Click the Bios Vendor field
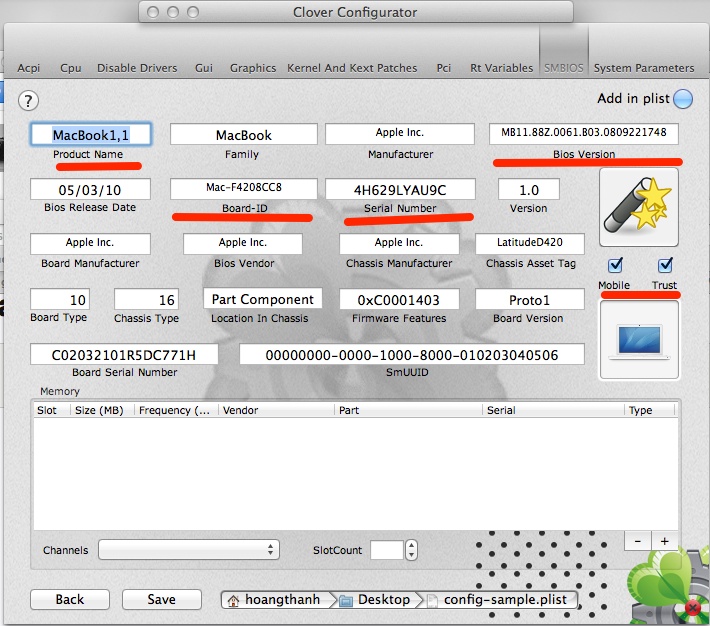Image resolution: width=710 pixels, height=626 pixels. tap(243, 244)
